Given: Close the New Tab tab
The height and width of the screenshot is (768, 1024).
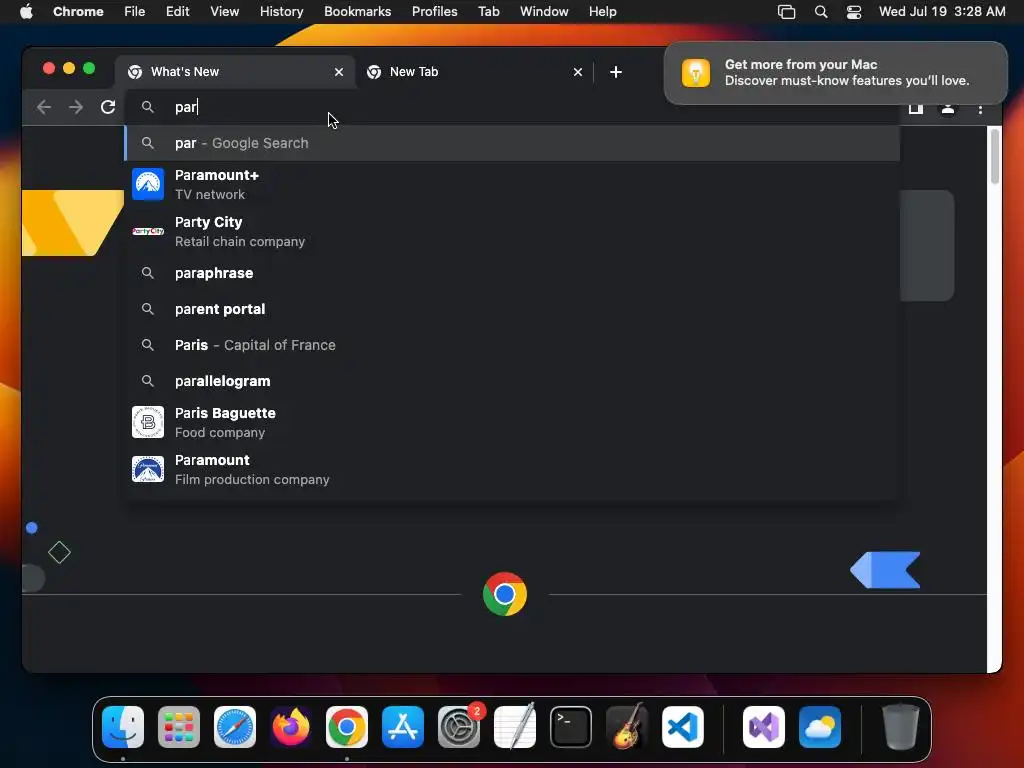Looking at the screenshot, I should tap(577, 72).
